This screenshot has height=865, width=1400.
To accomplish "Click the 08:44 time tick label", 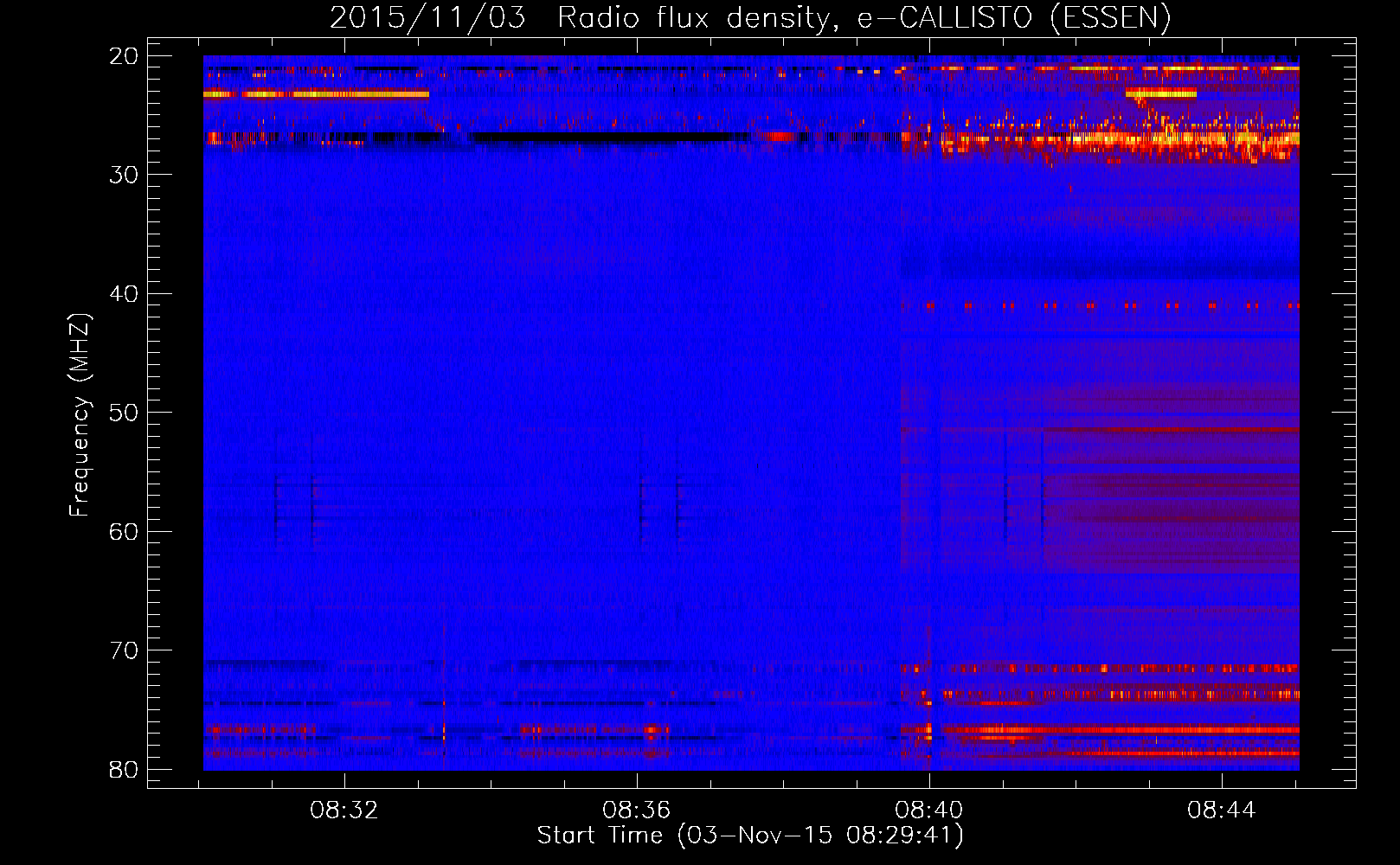I will [1222, 811].
